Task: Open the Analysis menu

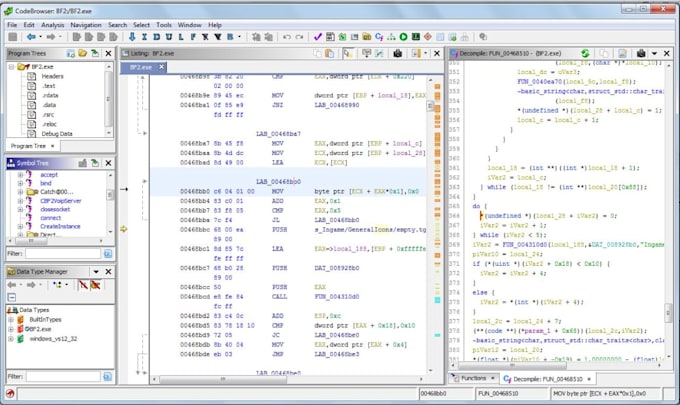Action: click(x=52, y=25)
